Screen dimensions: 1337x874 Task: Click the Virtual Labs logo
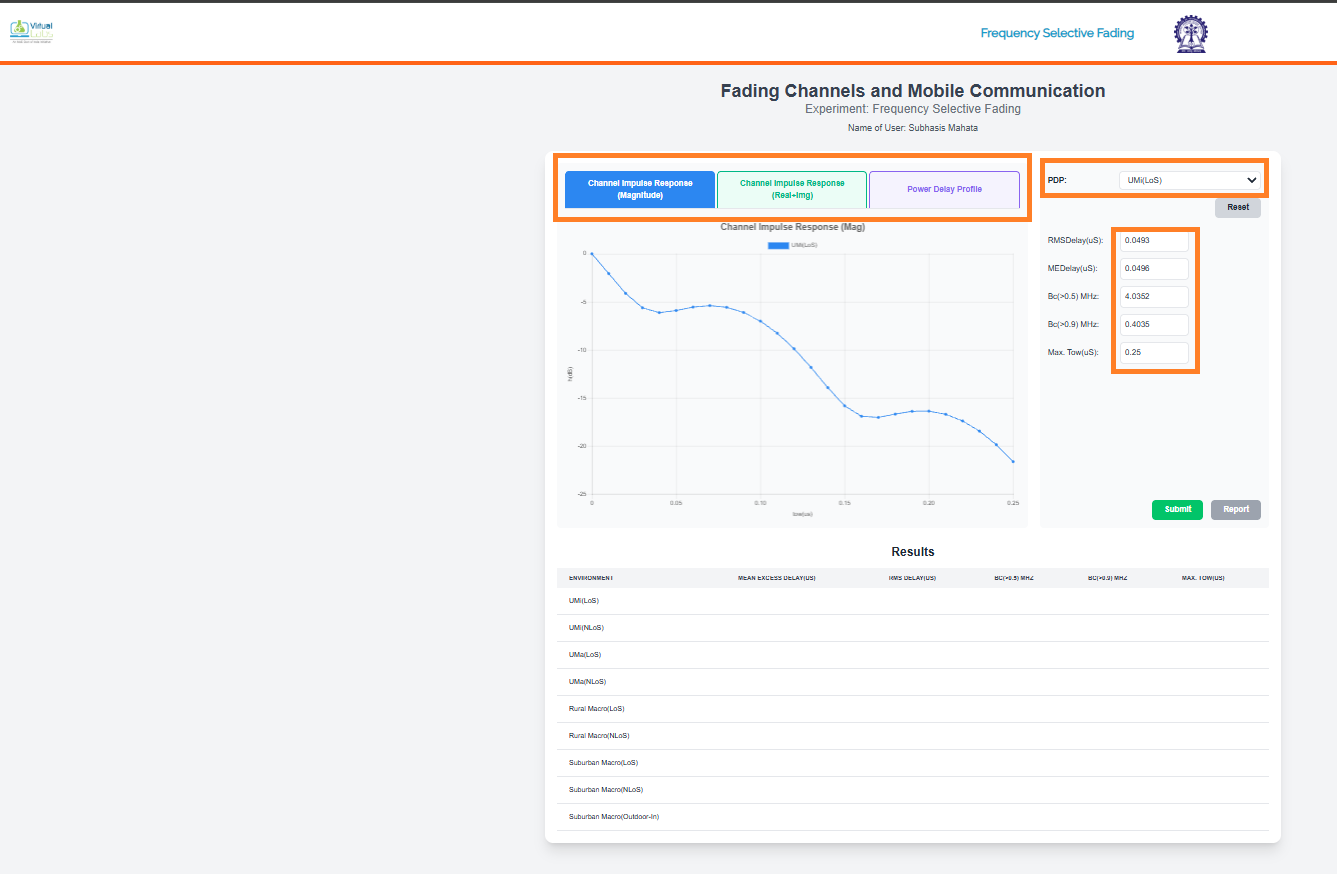coord(31,32)
